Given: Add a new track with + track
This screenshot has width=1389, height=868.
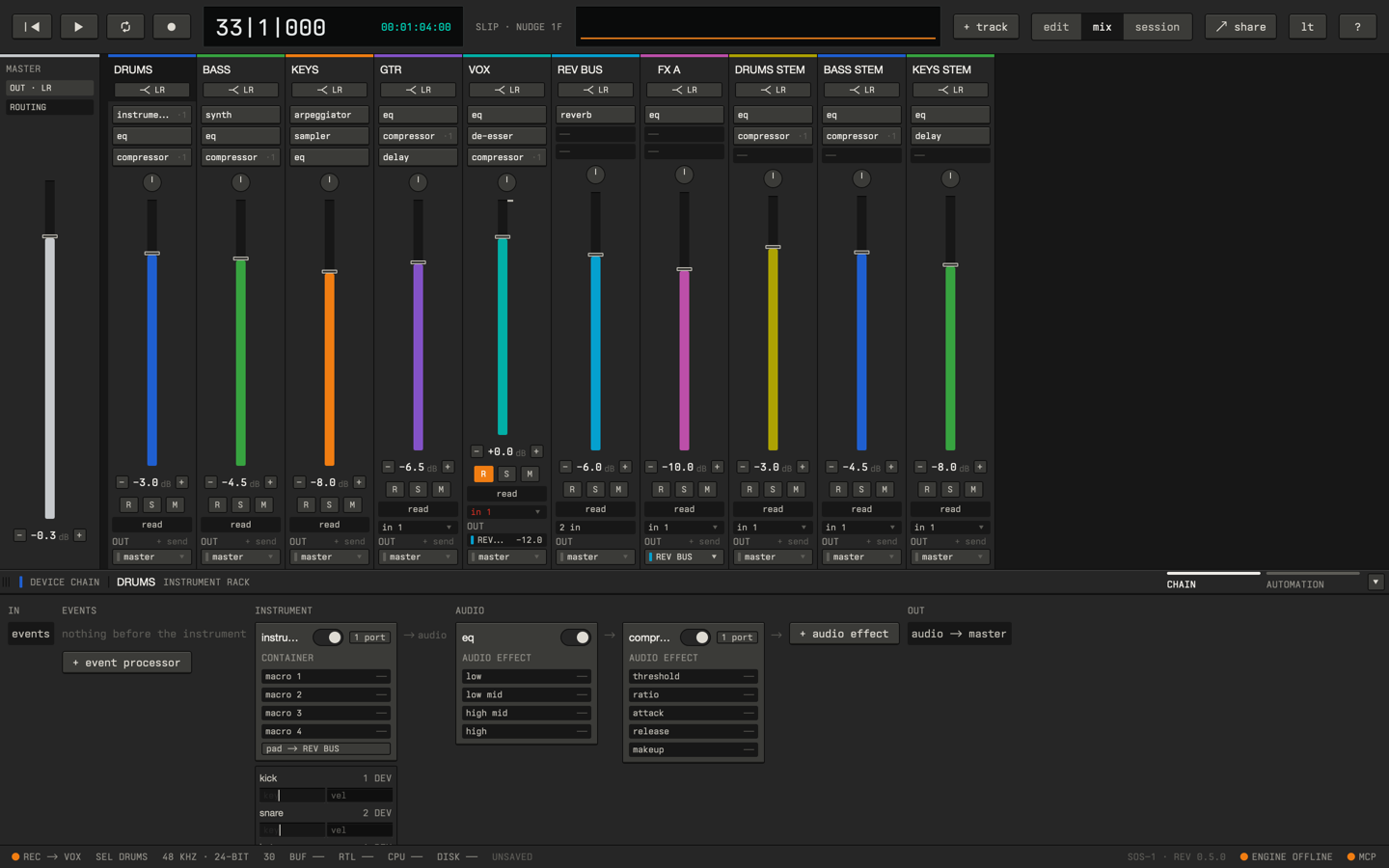Looking at the screenshot, I should tap(986, 27).
